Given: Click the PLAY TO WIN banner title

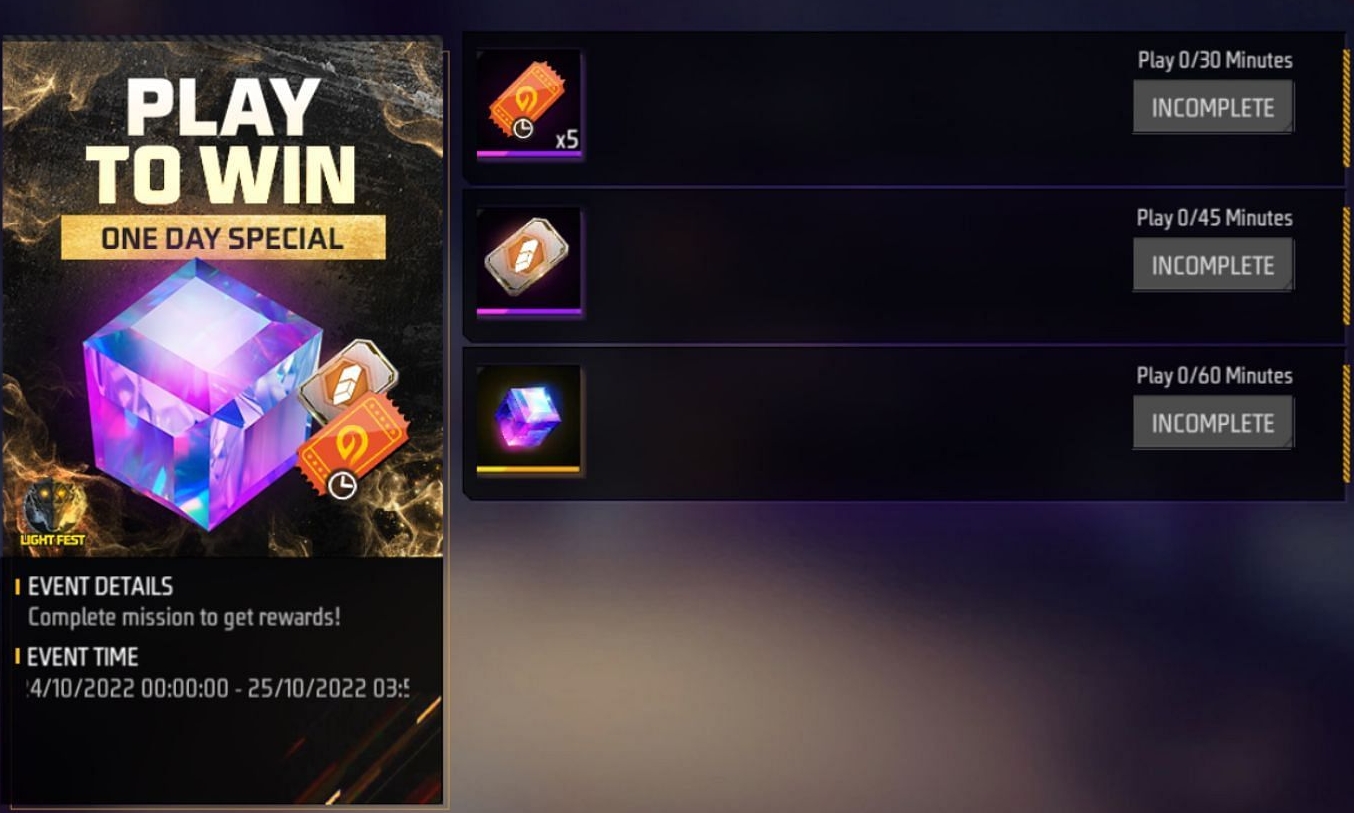Looking at the screenshot, I should coord(225,140).
